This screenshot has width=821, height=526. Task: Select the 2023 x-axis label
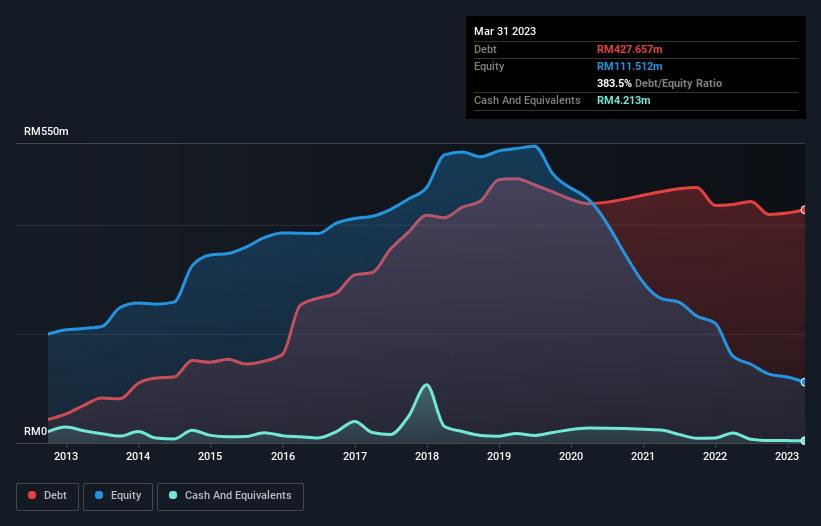coord(787,456)
